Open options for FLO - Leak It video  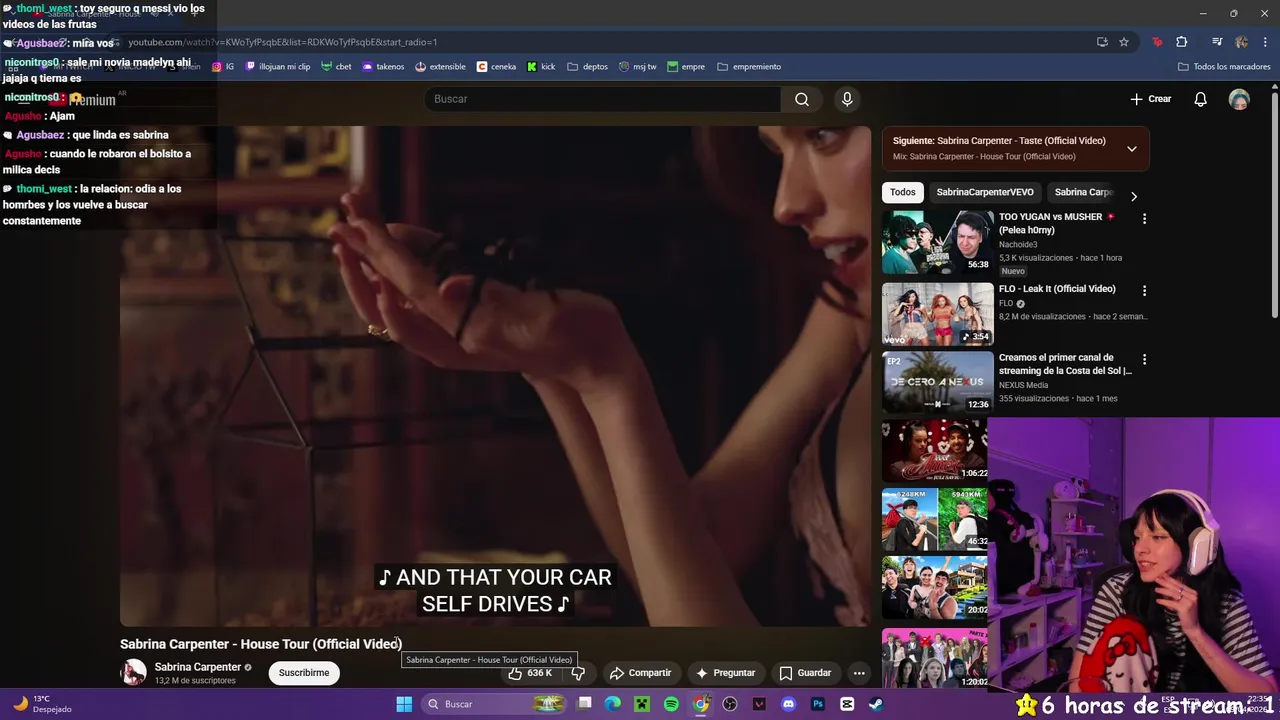pyautogui.click(x=1144, y=290)
